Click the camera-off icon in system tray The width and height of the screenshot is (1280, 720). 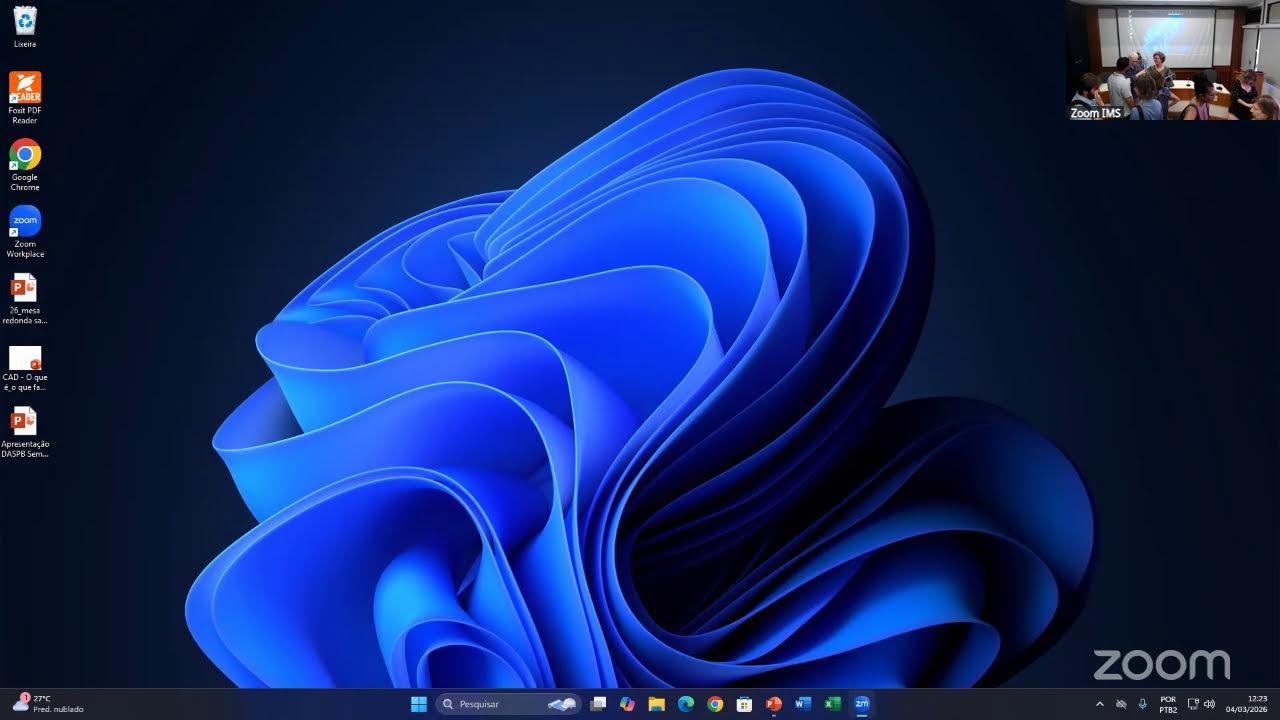pos(1121,704)
